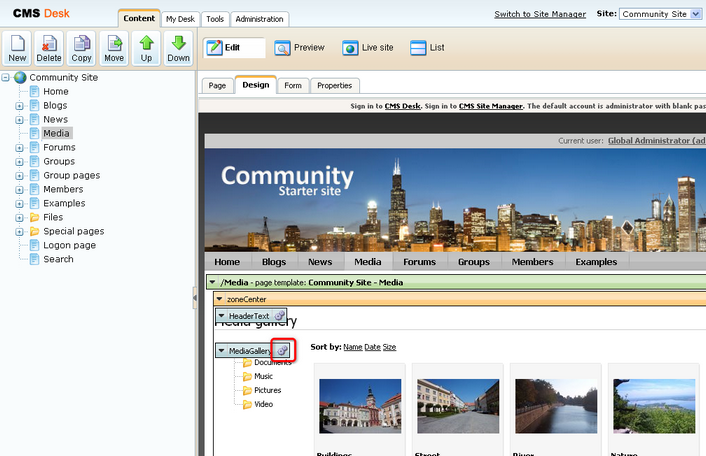706x456 pixels.
Task: Click the Pictures folder icon in the media gallery
Action: (247, 390)
